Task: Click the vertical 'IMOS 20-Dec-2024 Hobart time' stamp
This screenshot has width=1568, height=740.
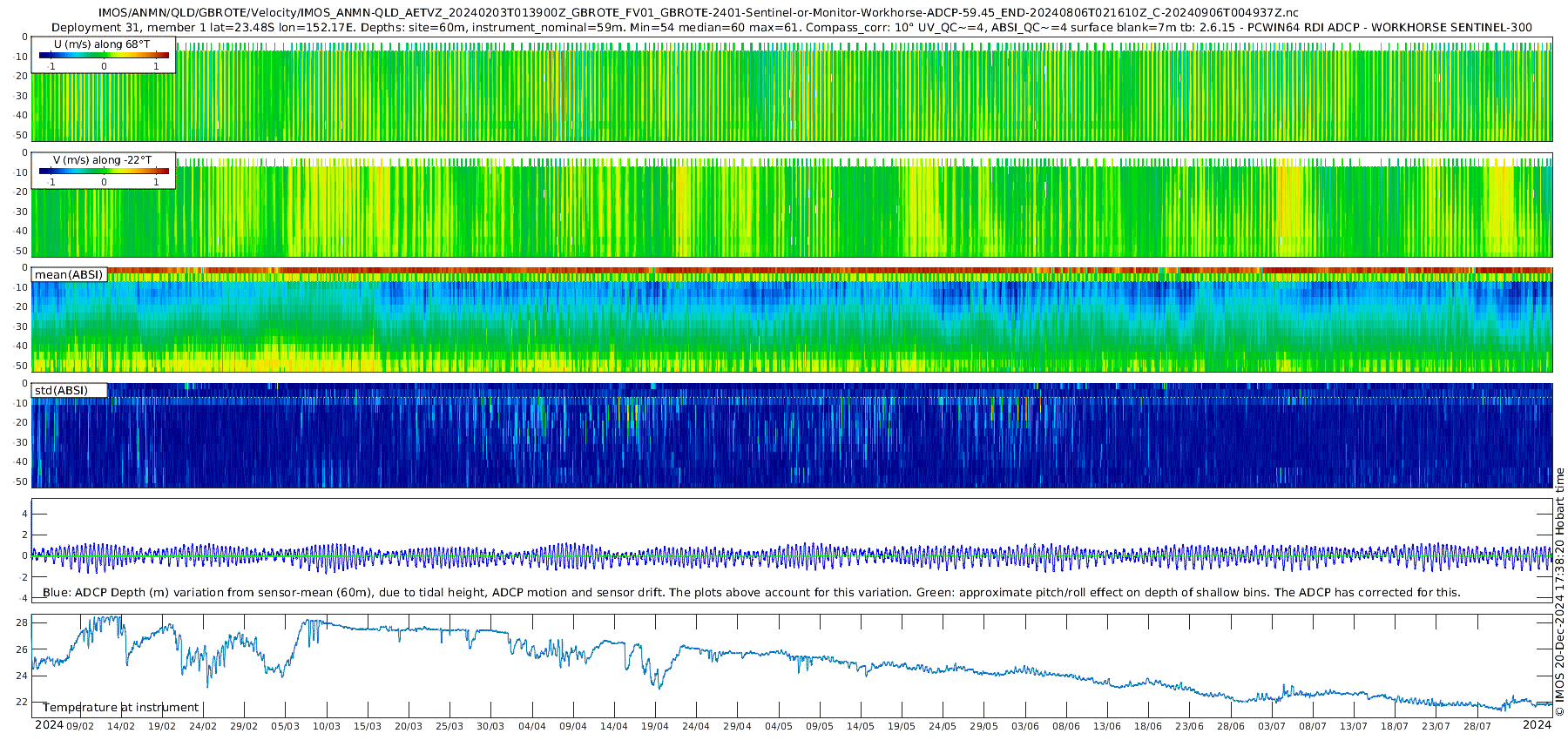Action: (x=1559, y=592)
